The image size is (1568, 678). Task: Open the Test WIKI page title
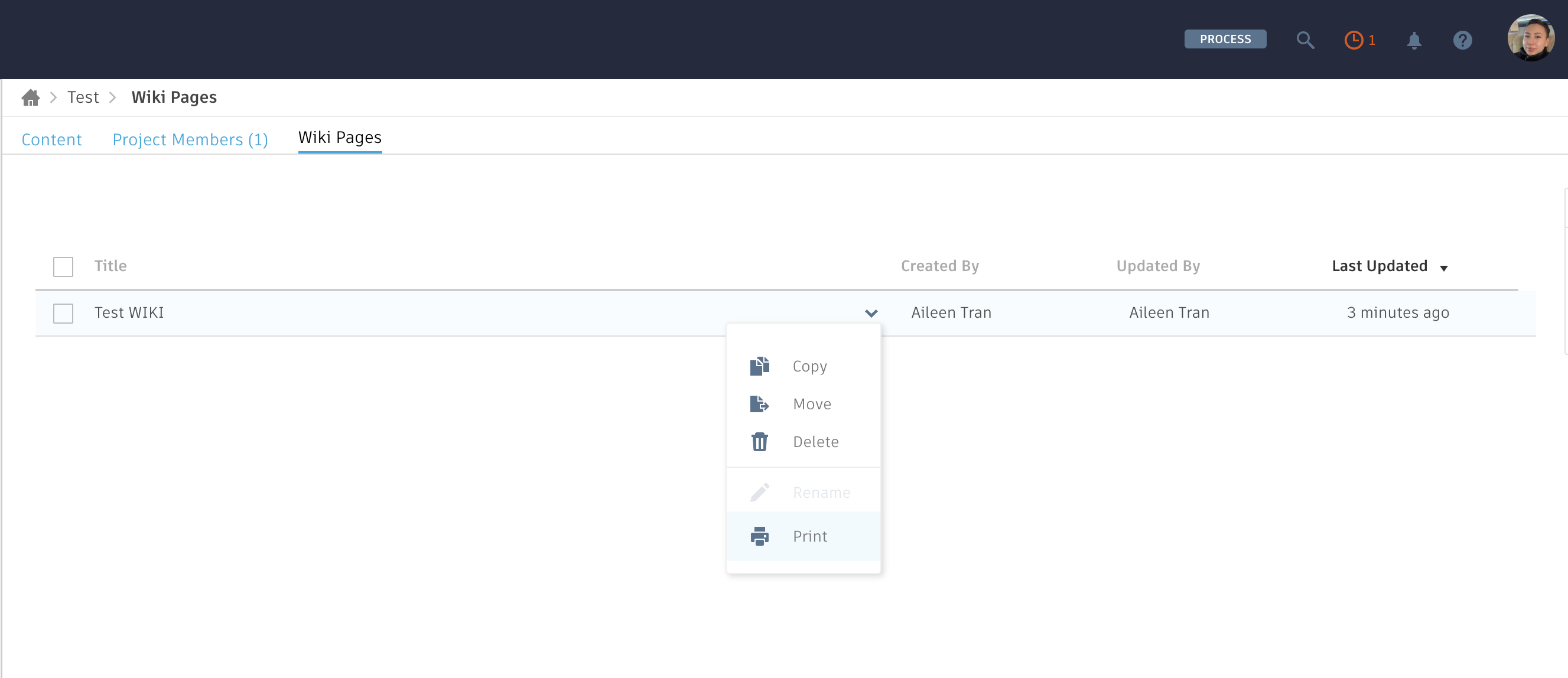tap(129, 313)
